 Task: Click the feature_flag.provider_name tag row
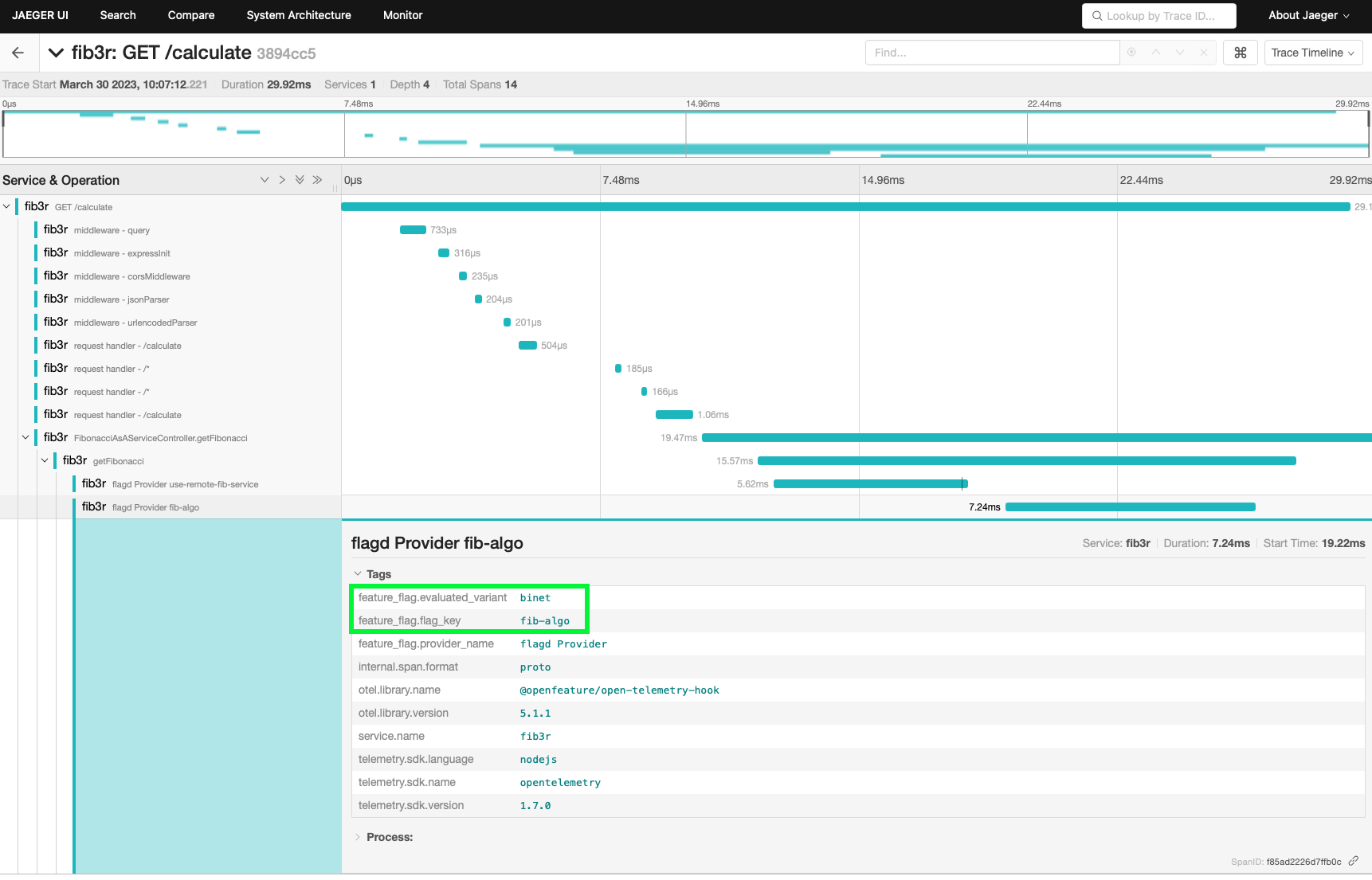point(858,643)
